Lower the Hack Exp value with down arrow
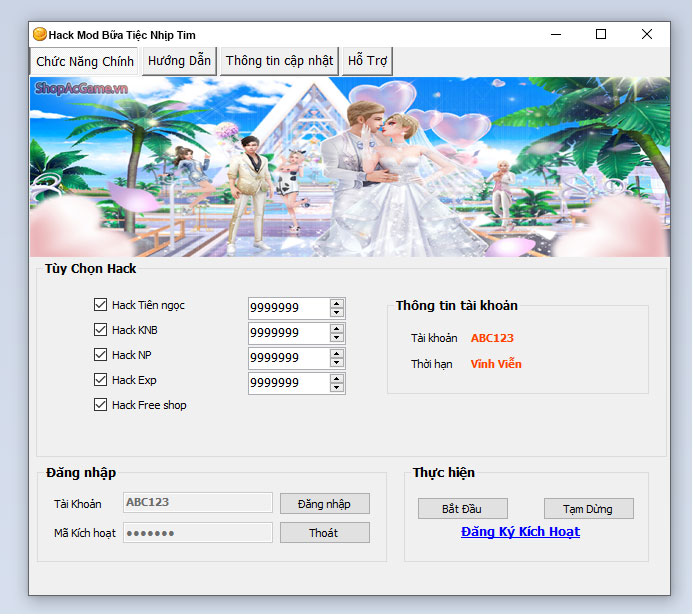The image size is (693, 616). pos(337,388)
